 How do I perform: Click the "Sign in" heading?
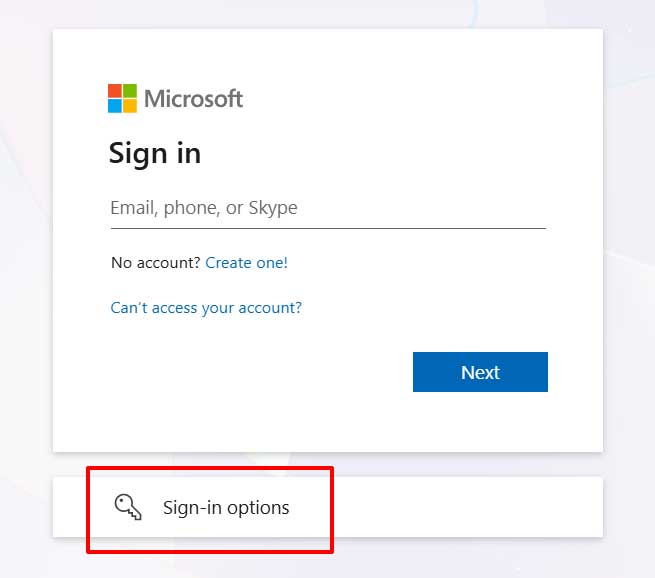point(154,153)
